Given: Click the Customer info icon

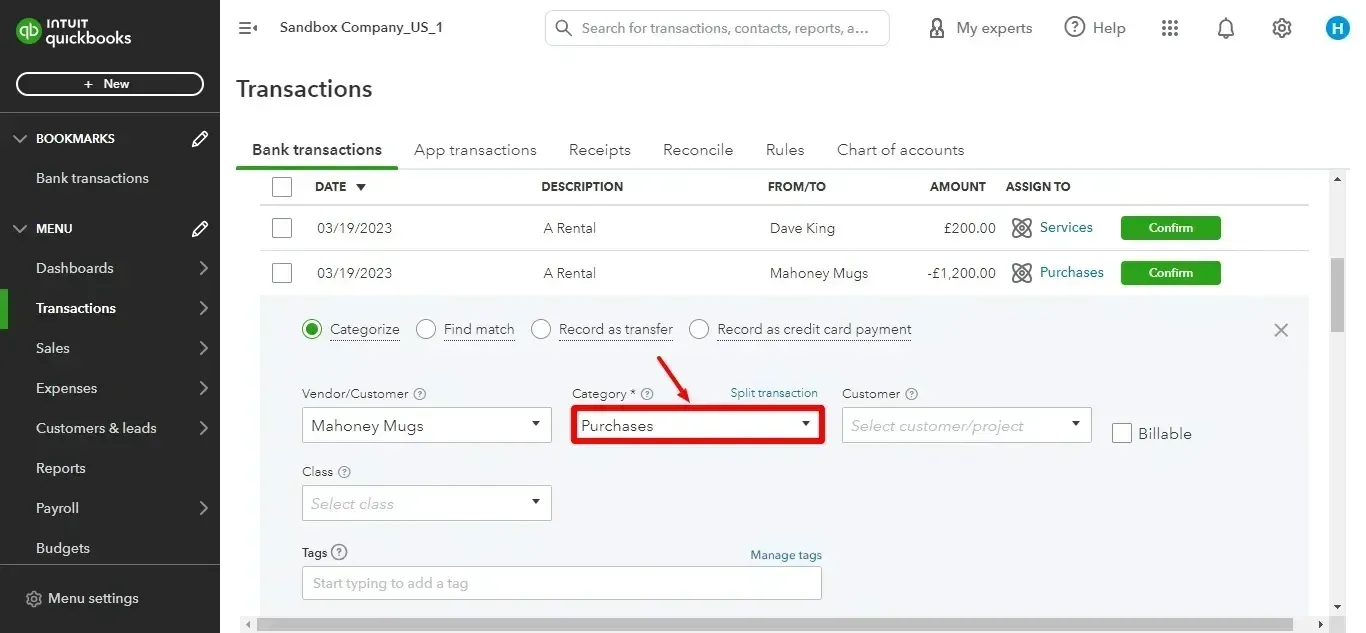Looking at the screenshot, I should [911, 394].
